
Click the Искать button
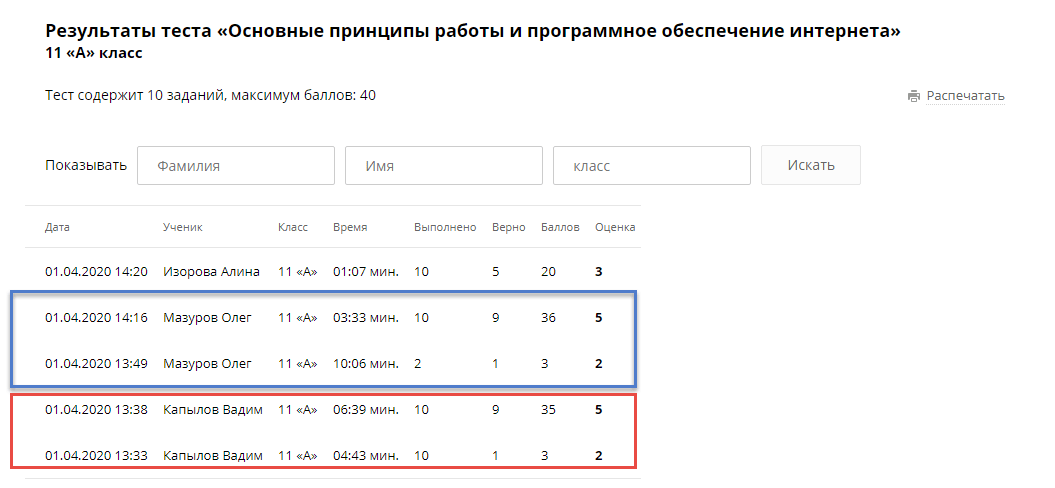click(x=811, y=165)
